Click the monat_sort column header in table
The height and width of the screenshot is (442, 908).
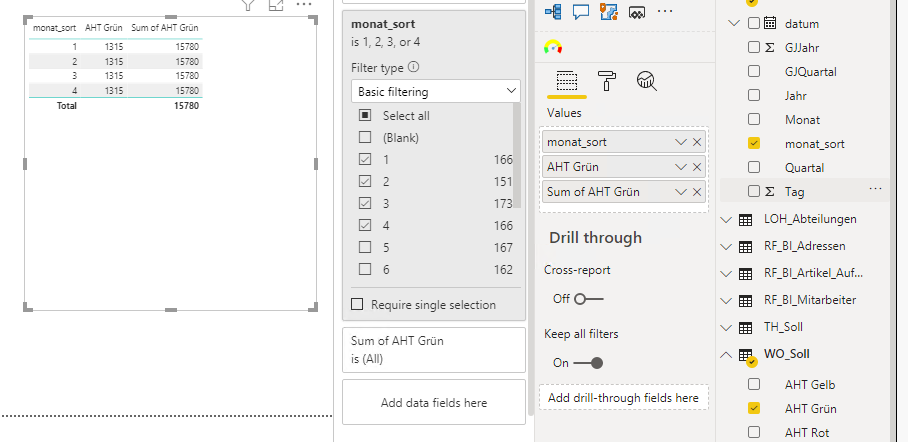point(54,28)
